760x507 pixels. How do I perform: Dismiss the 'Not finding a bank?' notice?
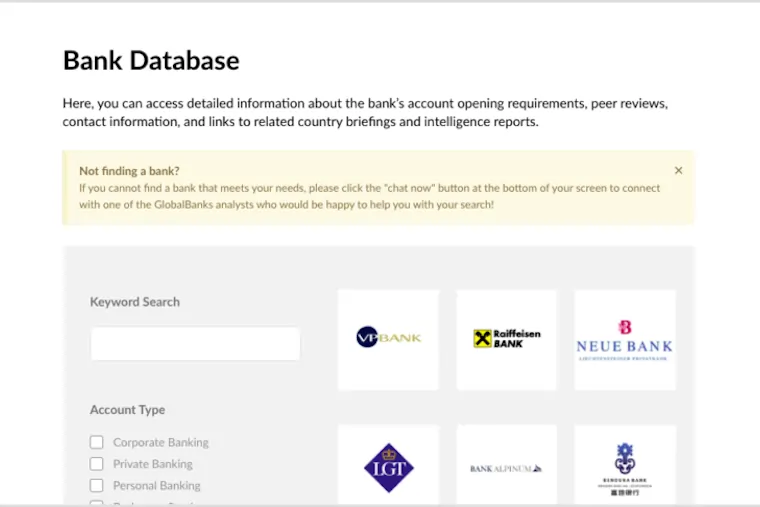click(x=678, y=171)
